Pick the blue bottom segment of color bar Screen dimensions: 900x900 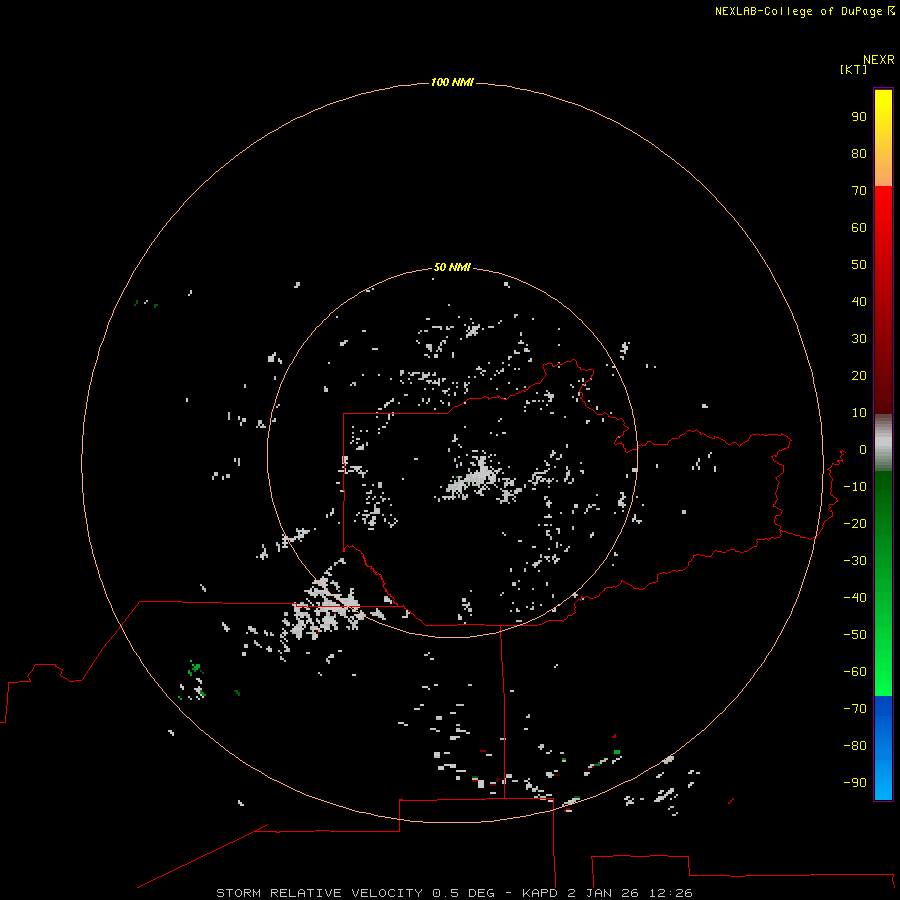point(883,748)
